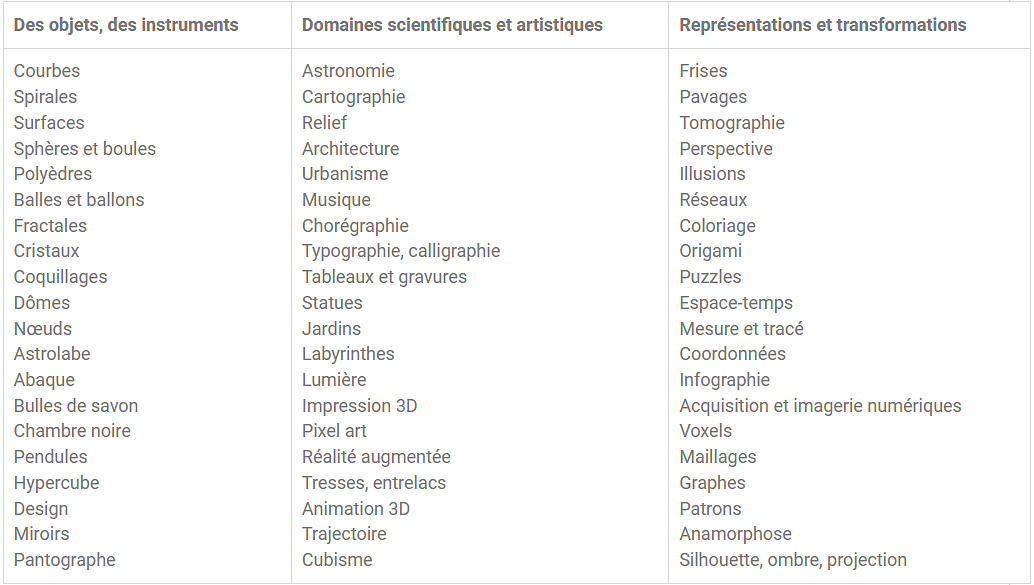
Task: Click the 'Des objets, des instruments' column header
Action: (x=126, y=25)
